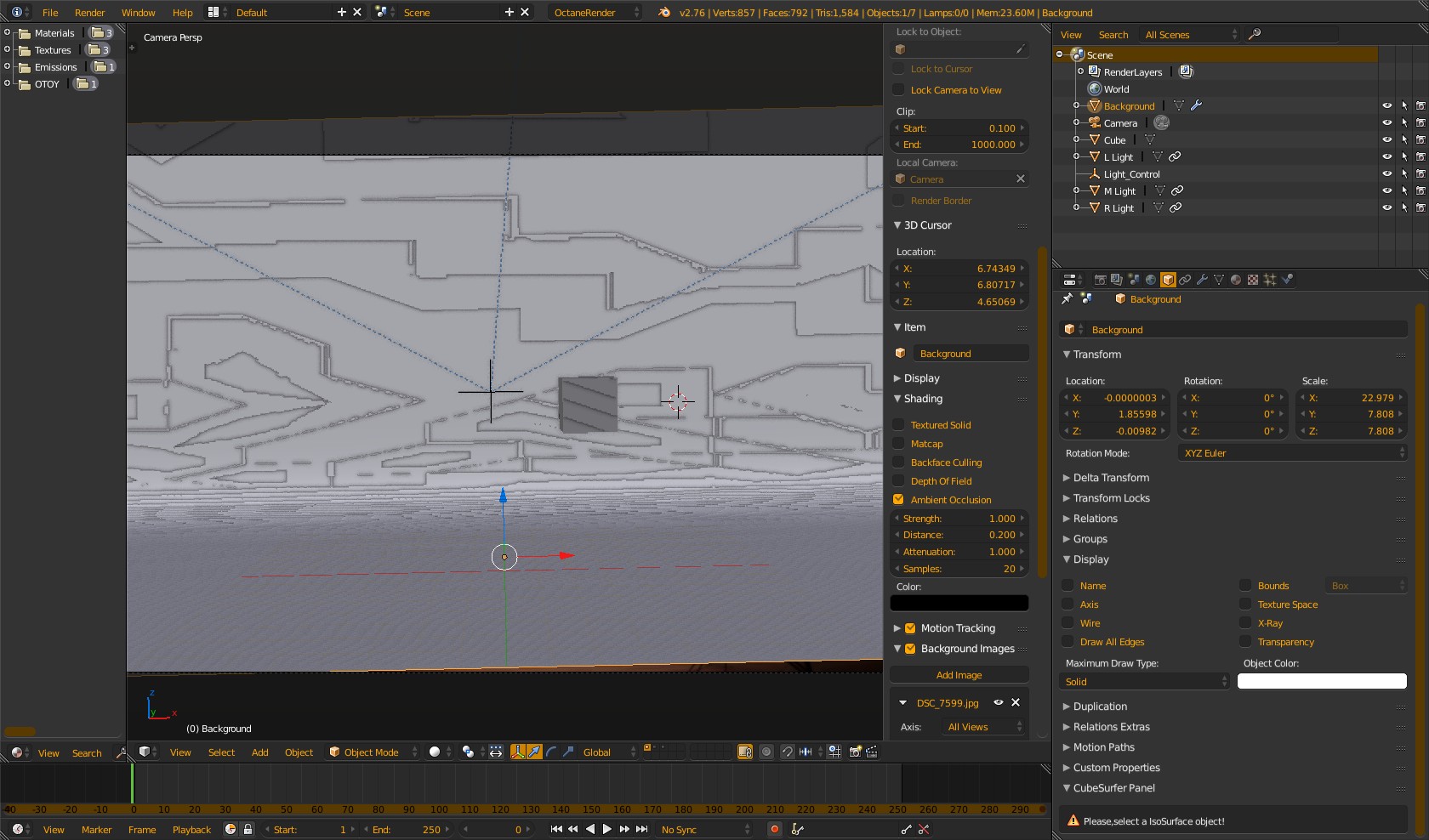This screenshot has width=1429, height=840.
Task: Open the Object Mode dropdown
Action: pos(373,752)
